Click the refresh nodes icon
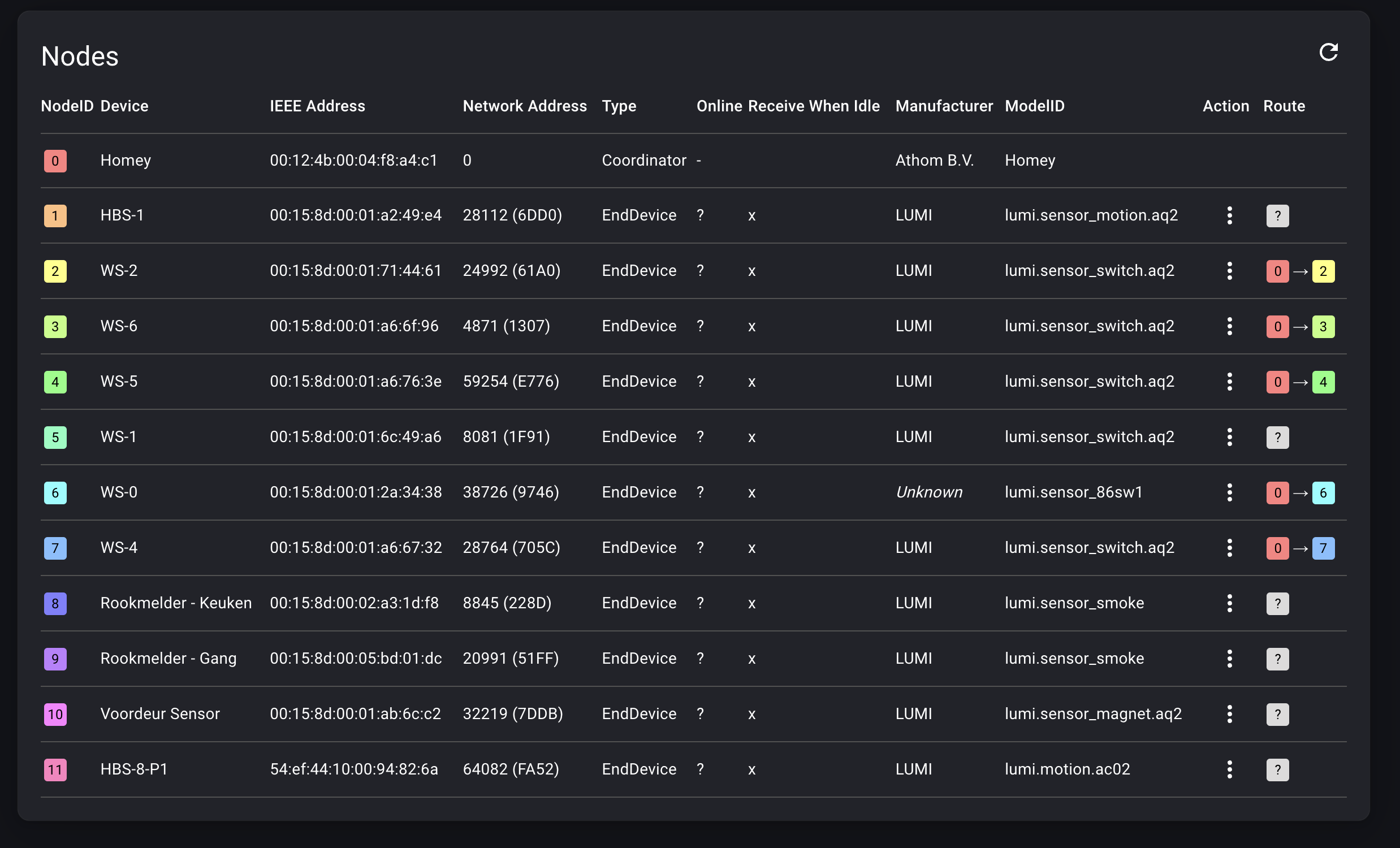This screenshot has height=848, width=1400. tap(1328, 52)
